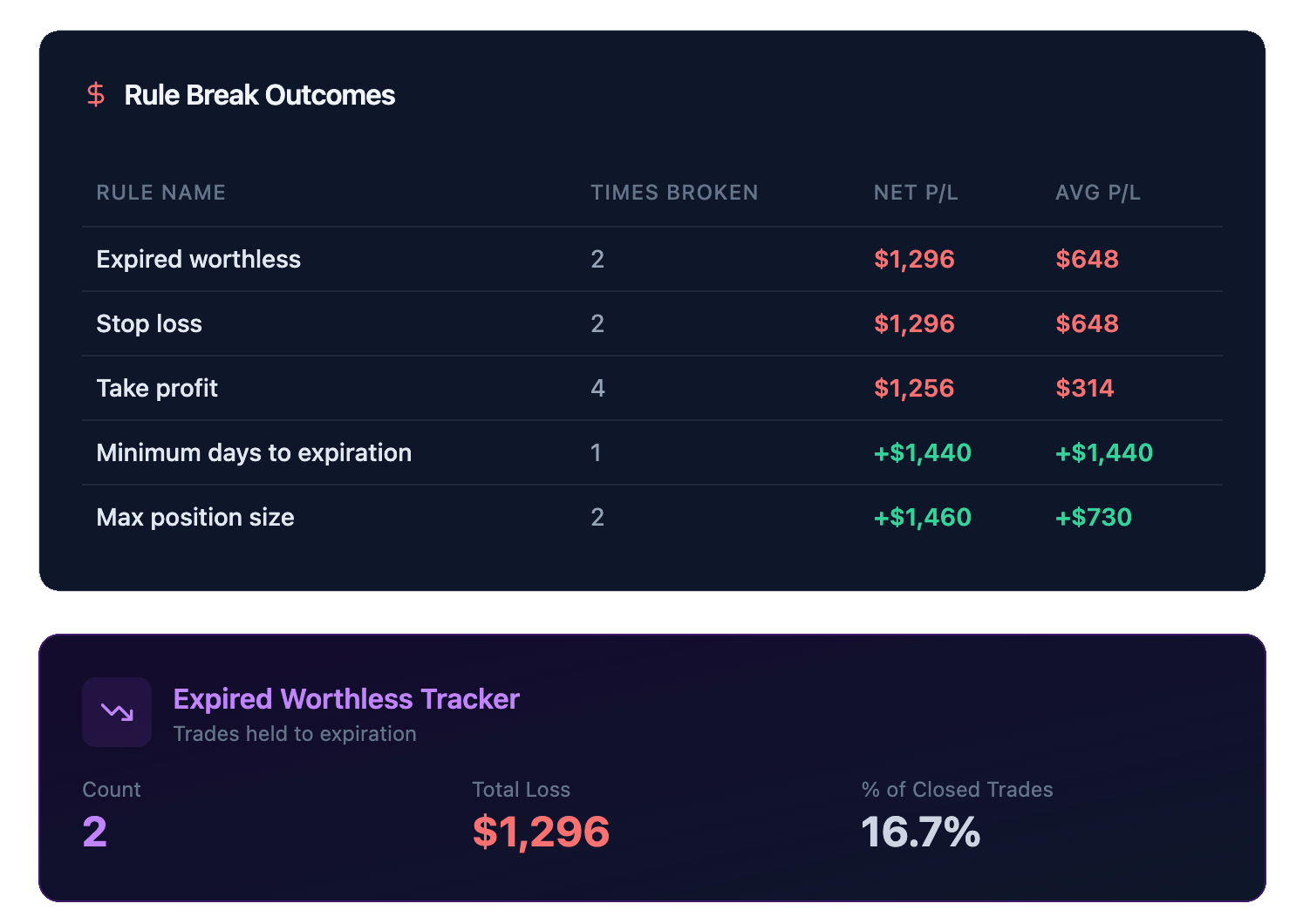Click the +$1,440 value for Minimum days rule
This screenshot has width=1303, height=924.
point(922,452)
